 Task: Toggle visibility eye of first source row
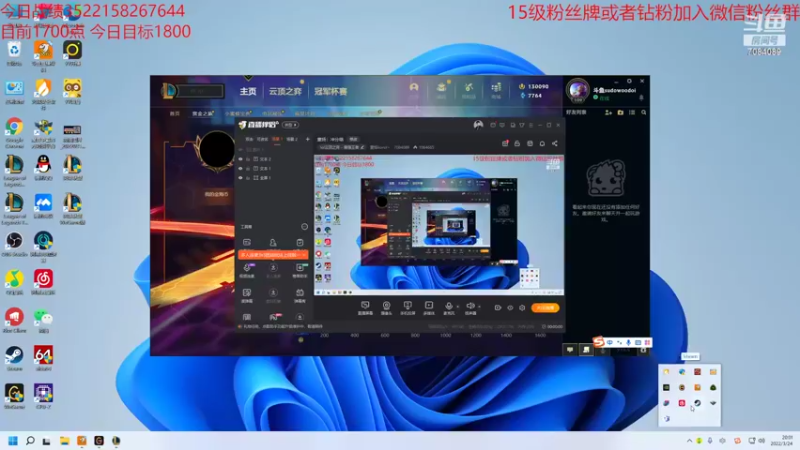point(240,159)
